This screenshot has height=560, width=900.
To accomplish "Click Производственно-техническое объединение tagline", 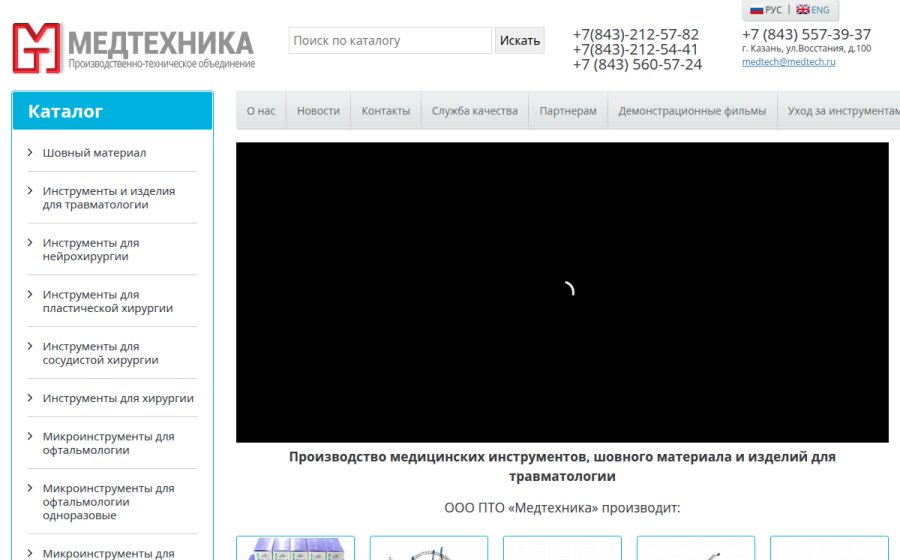I will (162, 64).
